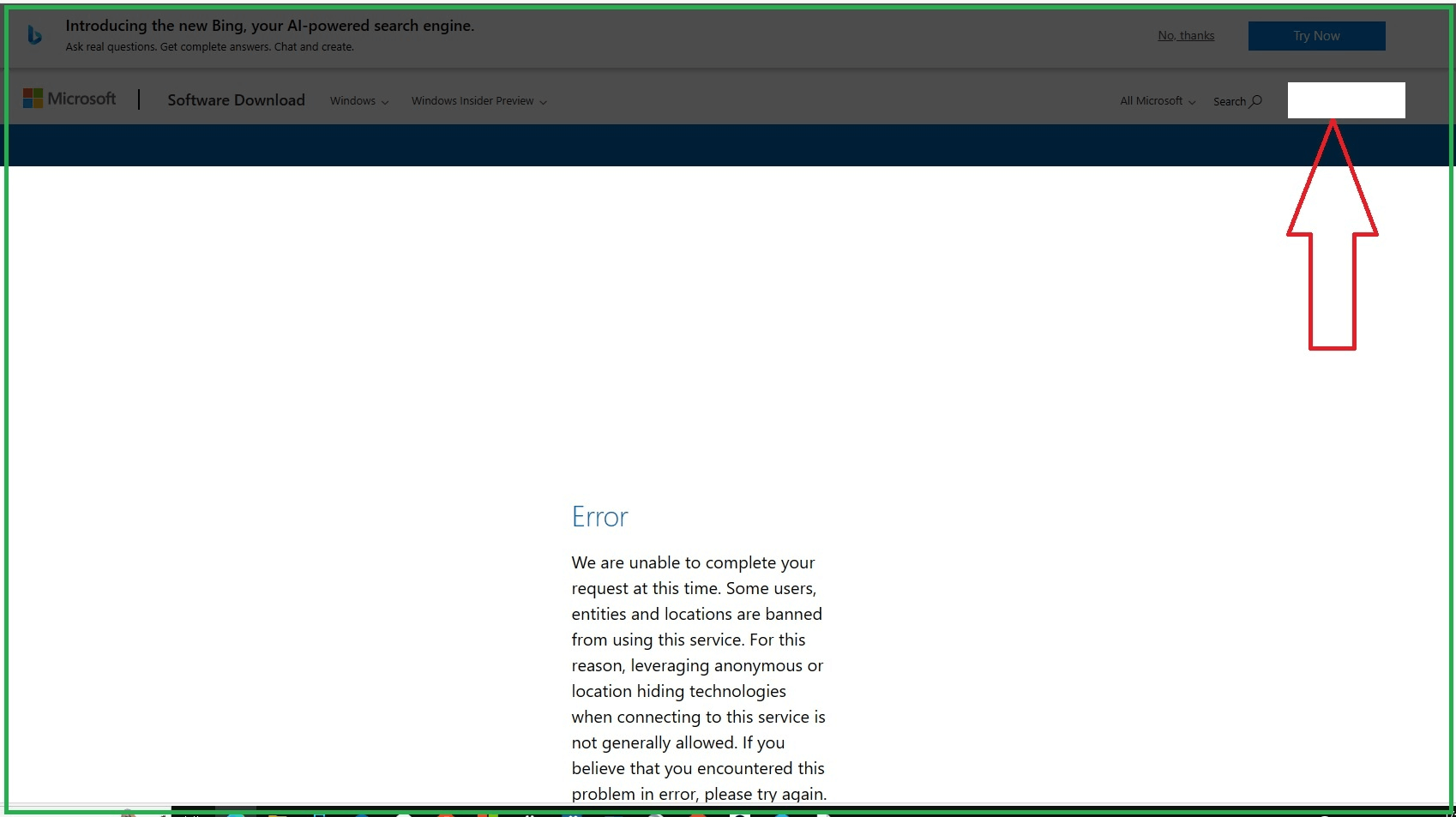Click the Bing logo icon in banner

tap(34, 35)
